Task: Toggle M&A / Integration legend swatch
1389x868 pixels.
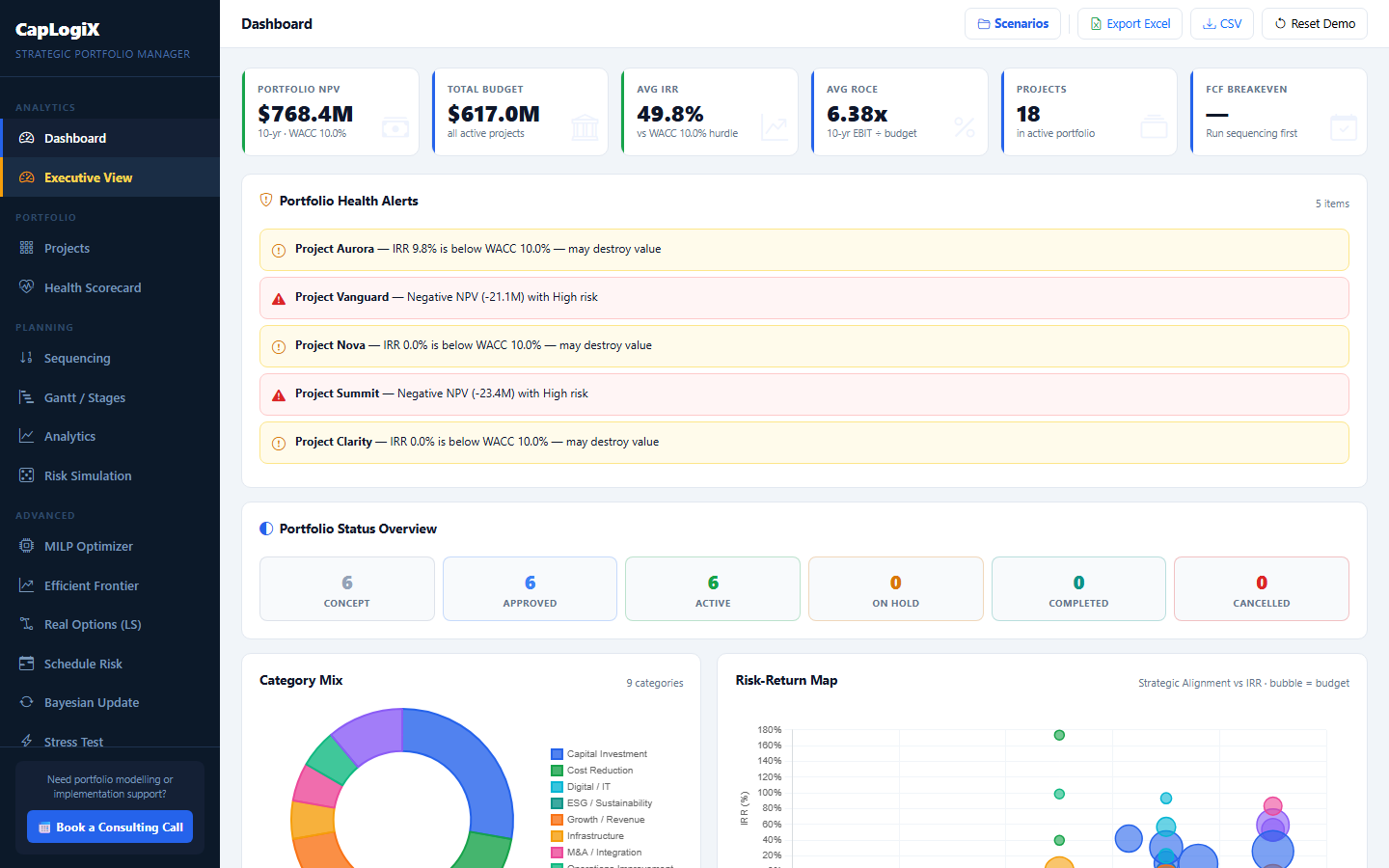Action: point(557,853)
